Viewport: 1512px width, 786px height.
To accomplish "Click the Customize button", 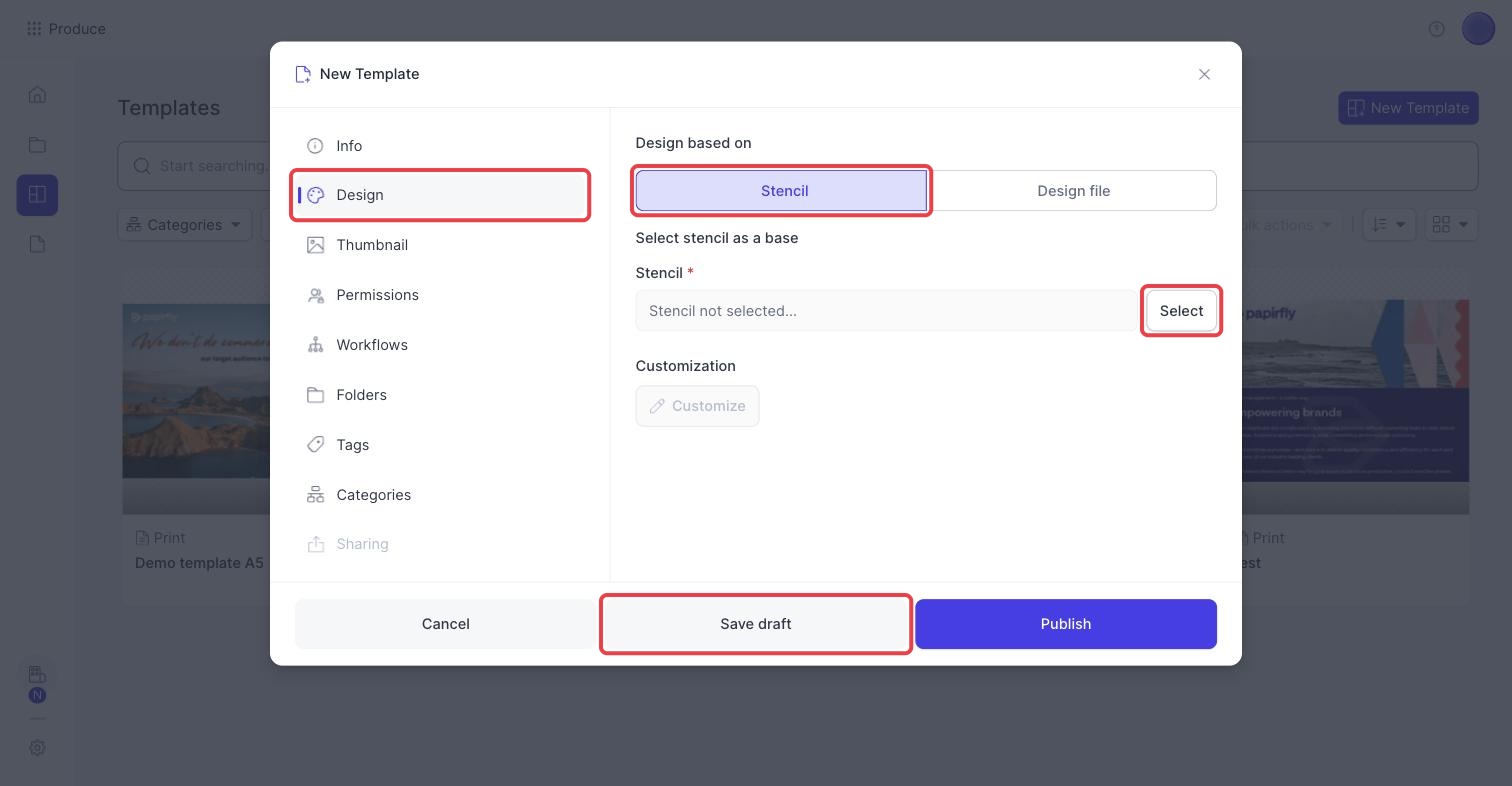I will tap(697, 406).
